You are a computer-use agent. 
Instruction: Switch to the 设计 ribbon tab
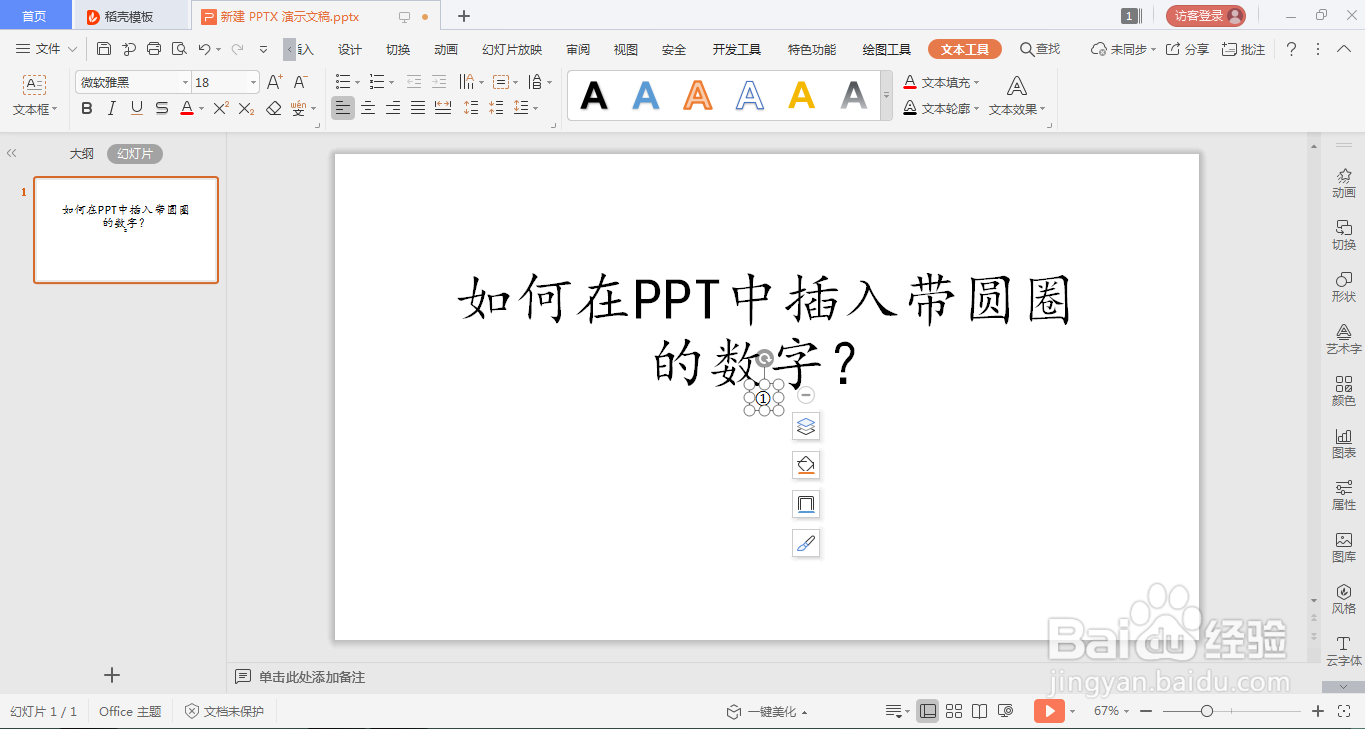[x=348, y=48]
